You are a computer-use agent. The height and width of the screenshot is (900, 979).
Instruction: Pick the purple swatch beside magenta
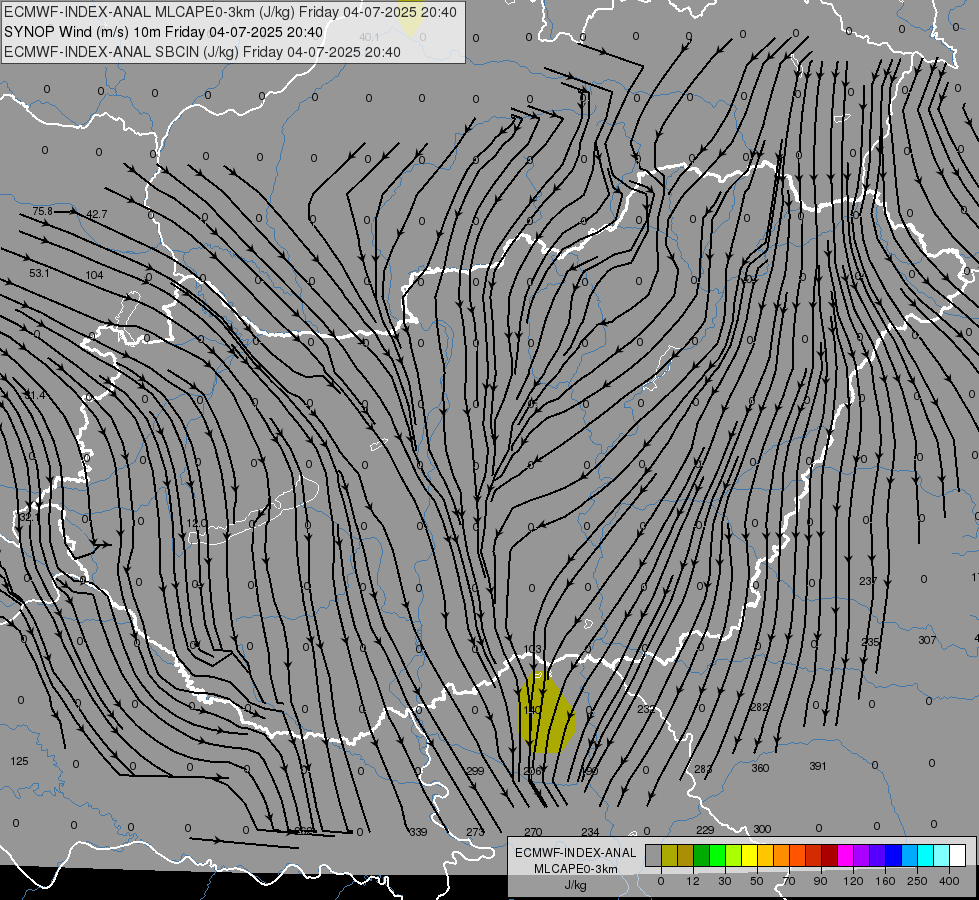(x=862, y=855)
